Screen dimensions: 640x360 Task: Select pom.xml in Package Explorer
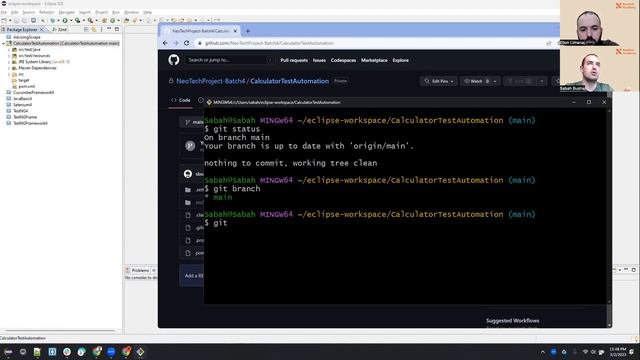[x=26, y=87]
